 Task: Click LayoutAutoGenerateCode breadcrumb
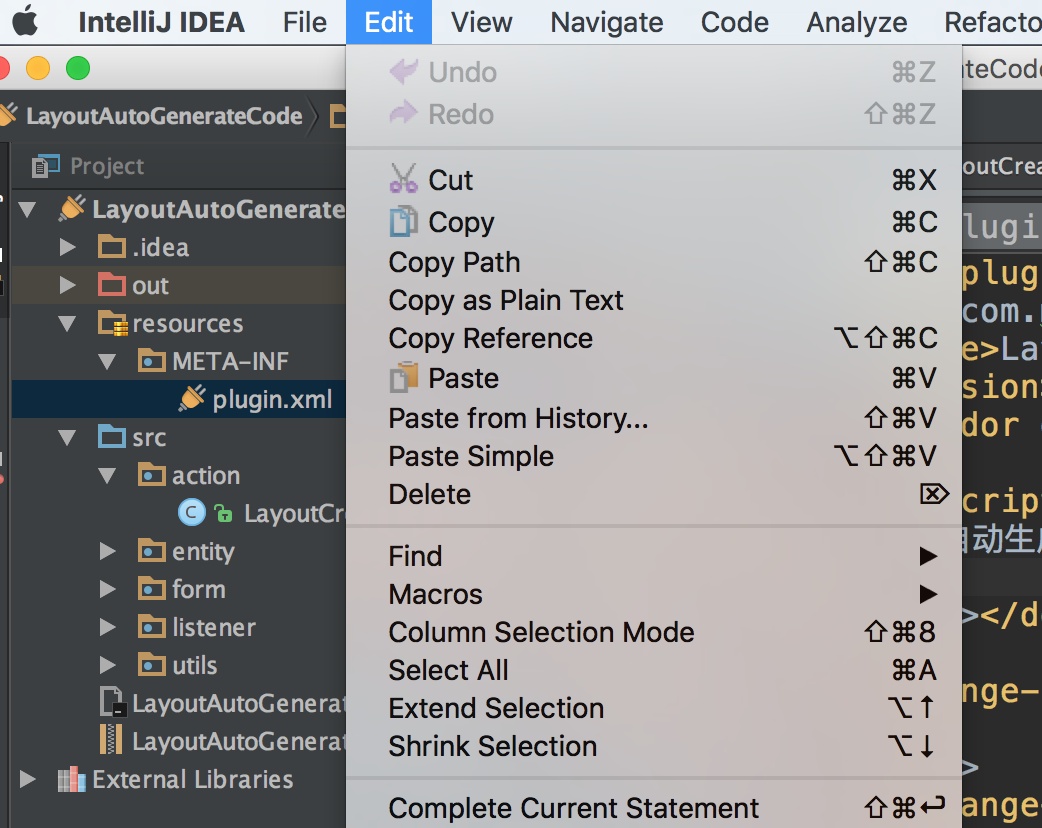coord(164,116)
